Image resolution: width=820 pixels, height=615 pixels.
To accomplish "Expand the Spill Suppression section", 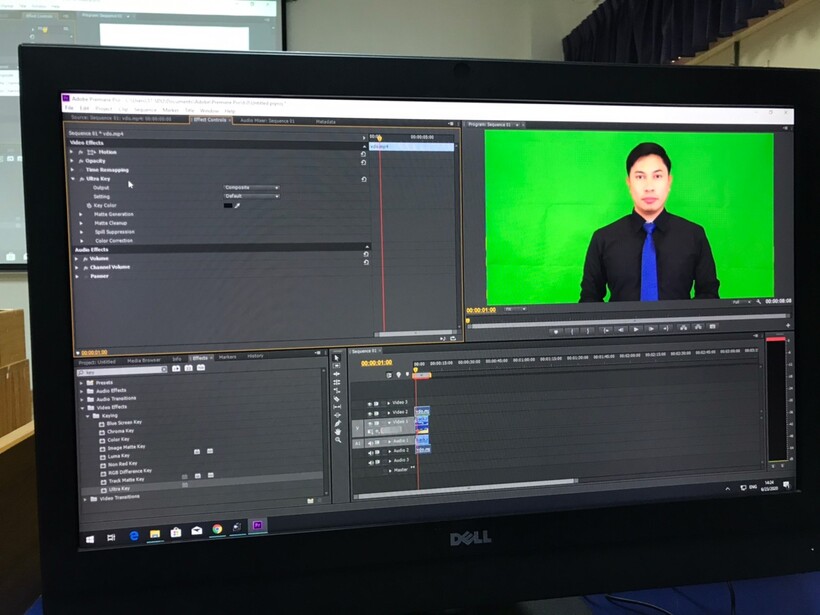I will click(81, 232).
